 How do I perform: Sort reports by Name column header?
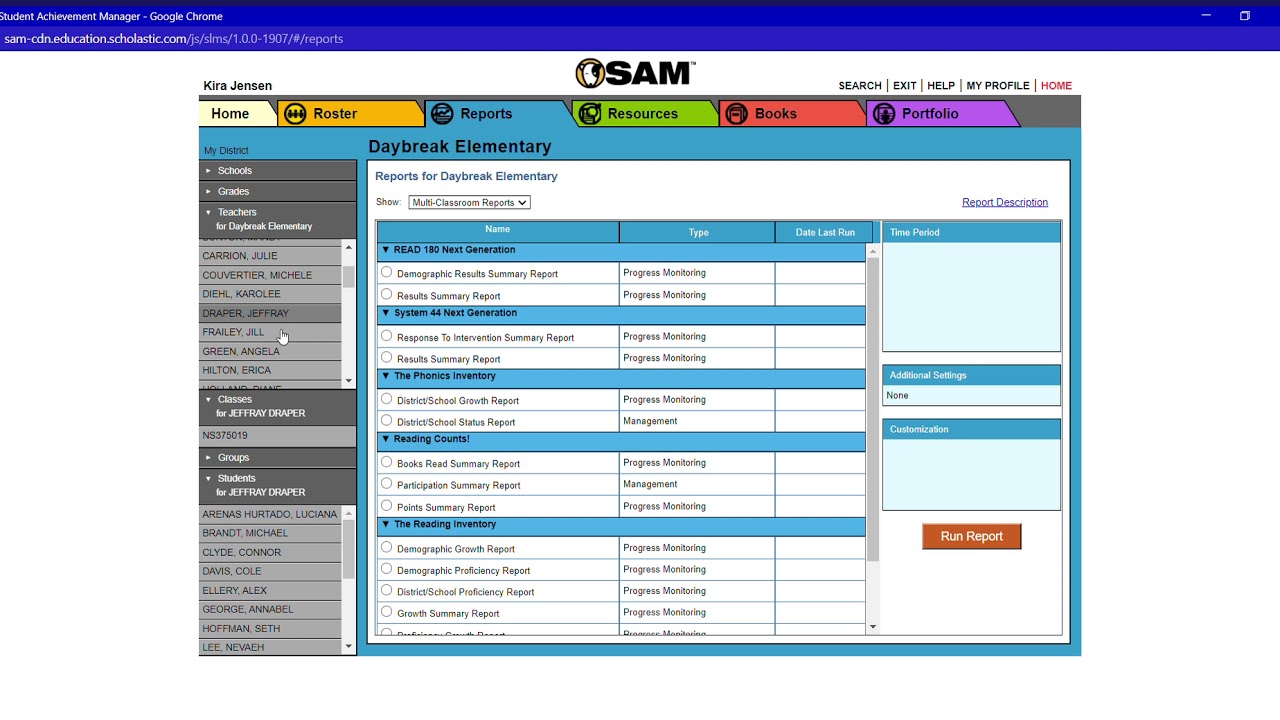[x=498, y=230]
